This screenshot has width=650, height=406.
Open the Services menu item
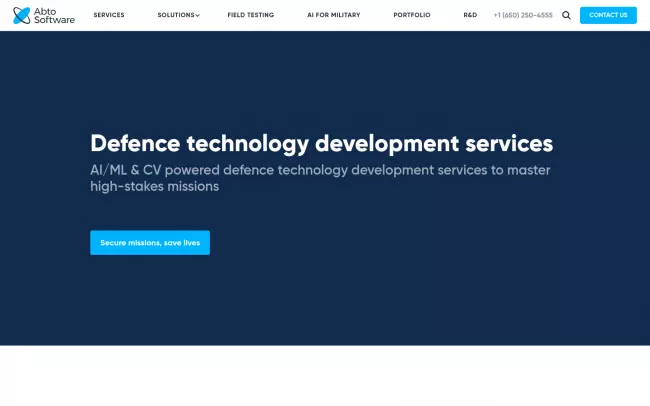pyautogui.click(x=109, y=16)
